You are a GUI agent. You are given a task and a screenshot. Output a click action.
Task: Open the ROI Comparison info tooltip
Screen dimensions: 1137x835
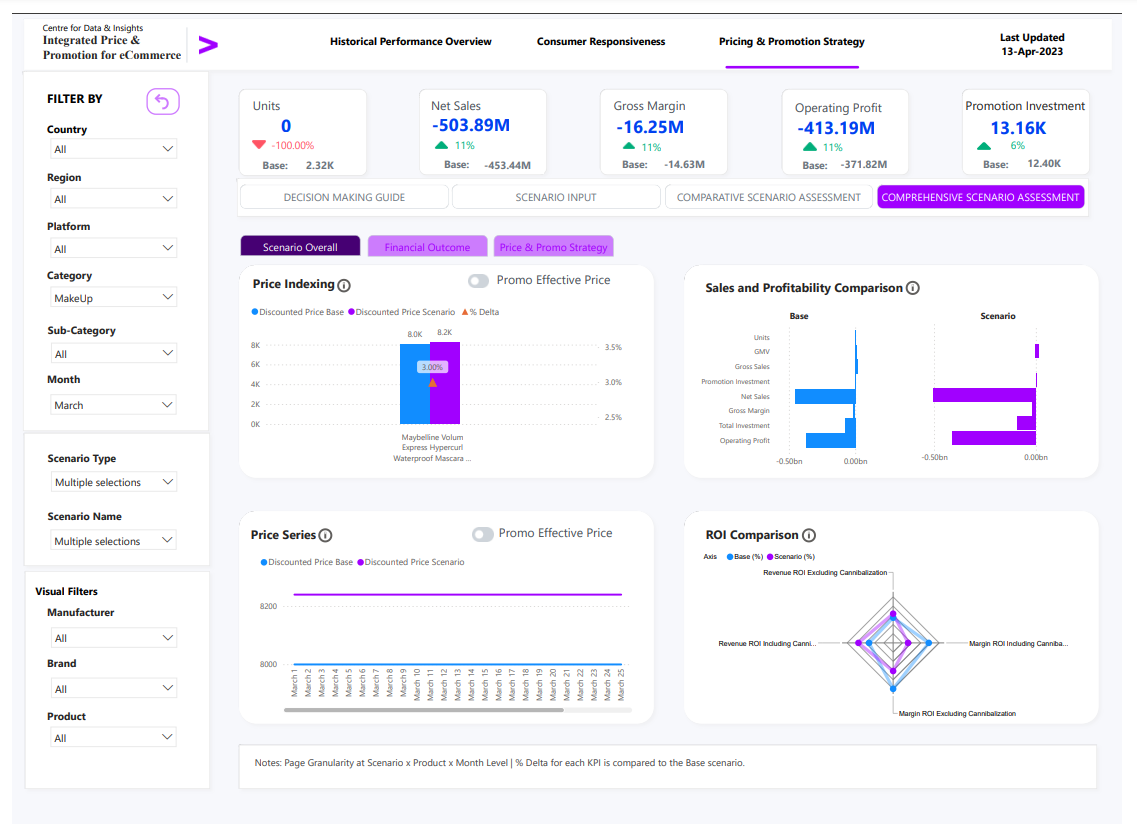(809, 535)
